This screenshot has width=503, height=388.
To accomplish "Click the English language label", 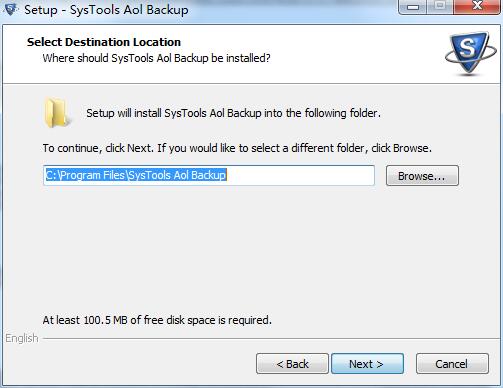I will pyautogui.click(x=22, y=338).
